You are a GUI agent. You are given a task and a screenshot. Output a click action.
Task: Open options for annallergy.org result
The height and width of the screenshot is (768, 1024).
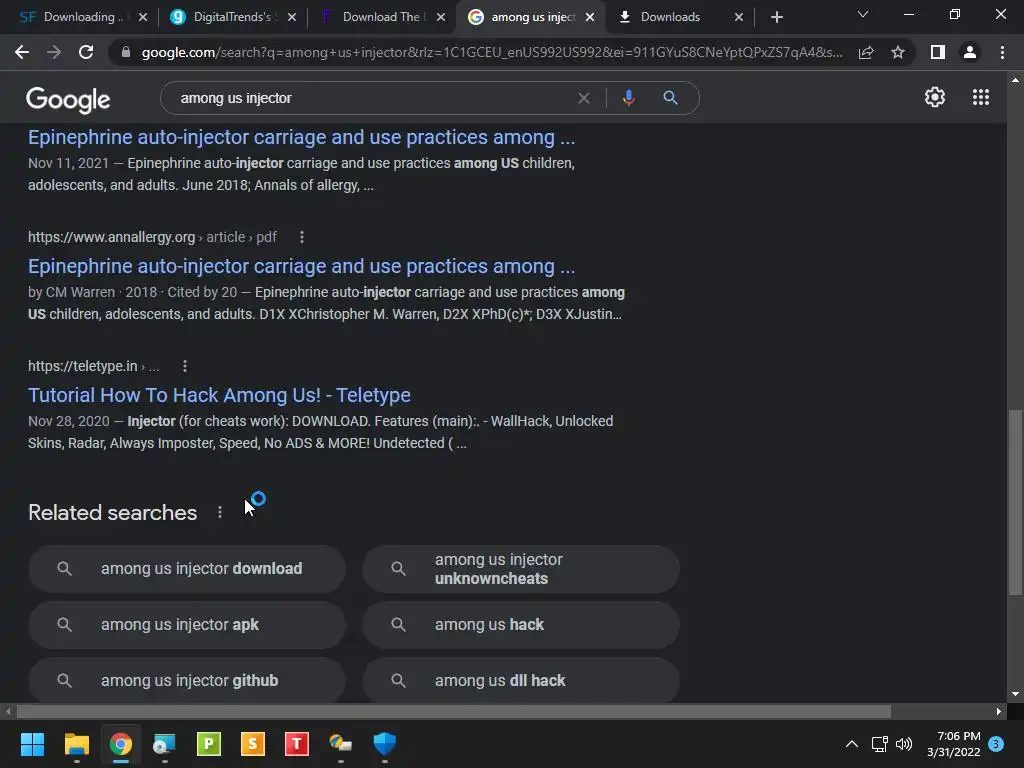pos(302,237)
